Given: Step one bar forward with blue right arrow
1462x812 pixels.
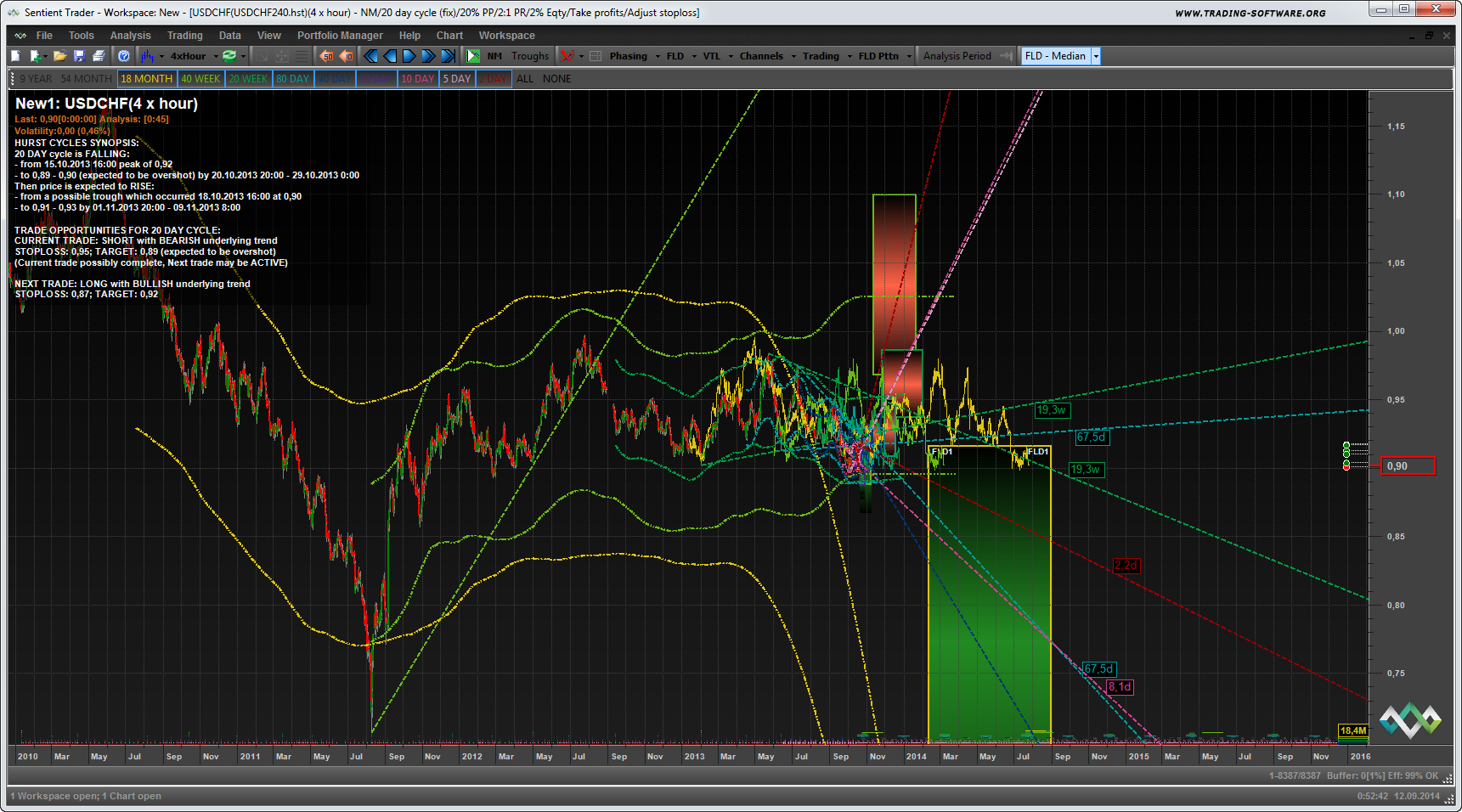Looking at the screenshot, I should (x=409, y=56).
